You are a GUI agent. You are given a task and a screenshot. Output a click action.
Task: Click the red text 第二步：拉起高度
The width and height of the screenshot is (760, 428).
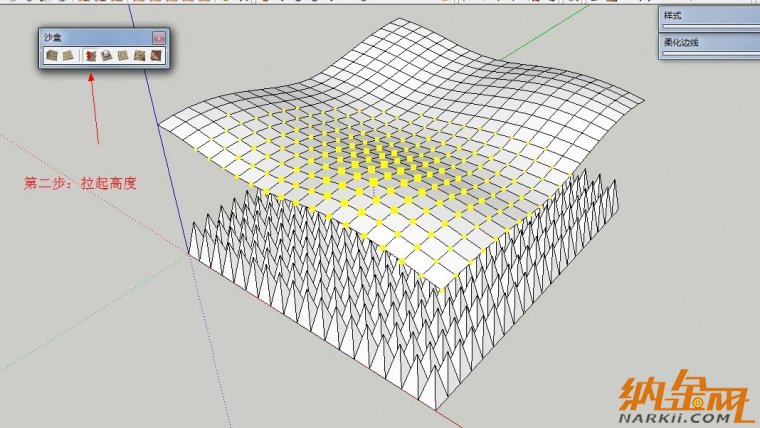79,184
